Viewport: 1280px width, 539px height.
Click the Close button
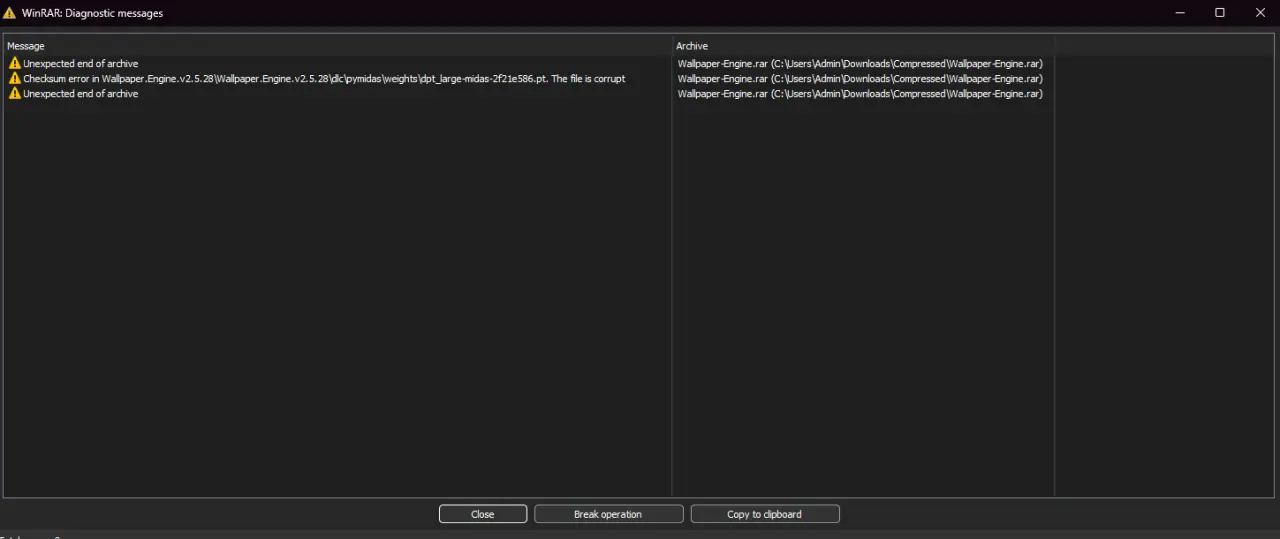[x=483, y=514]
